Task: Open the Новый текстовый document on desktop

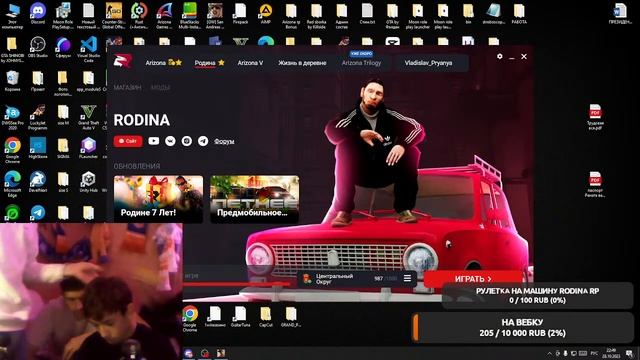Action: pos(88,16)
